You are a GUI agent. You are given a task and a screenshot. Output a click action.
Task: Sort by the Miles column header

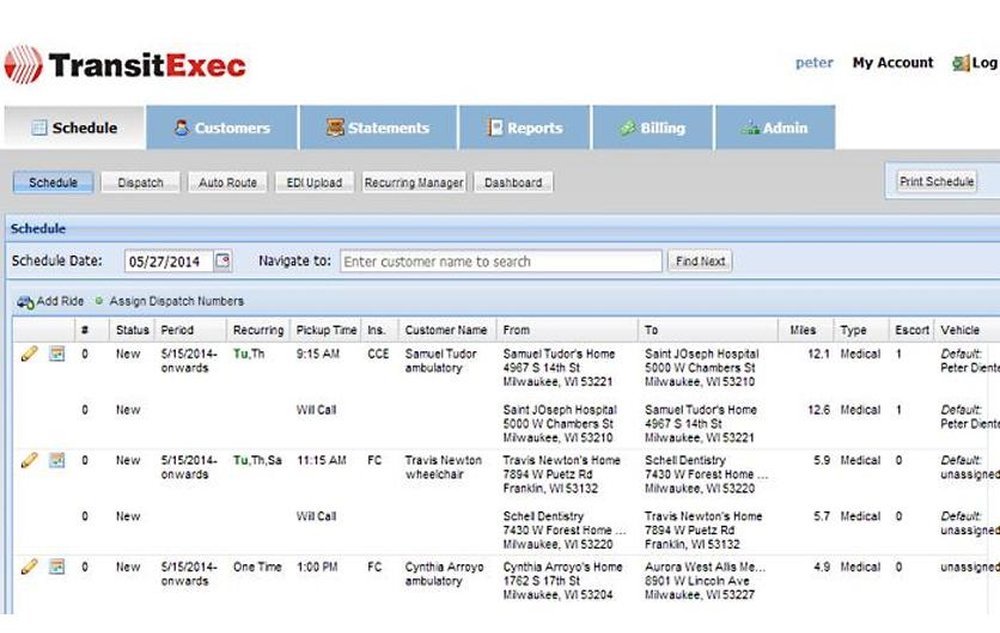click(805, 330)
